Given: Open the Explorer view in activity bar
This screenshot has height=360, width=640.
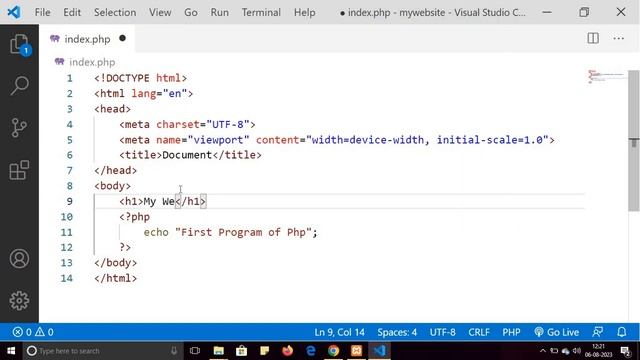Looking at the screenshot, I should (19, 44).
